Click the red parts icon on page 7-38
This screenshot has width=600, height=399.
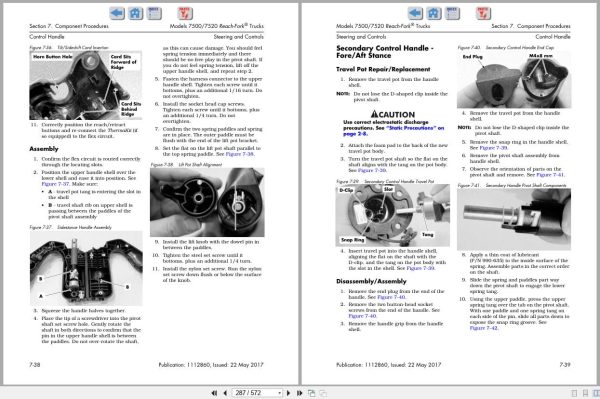pyautogui.click(x=185, y=13)
